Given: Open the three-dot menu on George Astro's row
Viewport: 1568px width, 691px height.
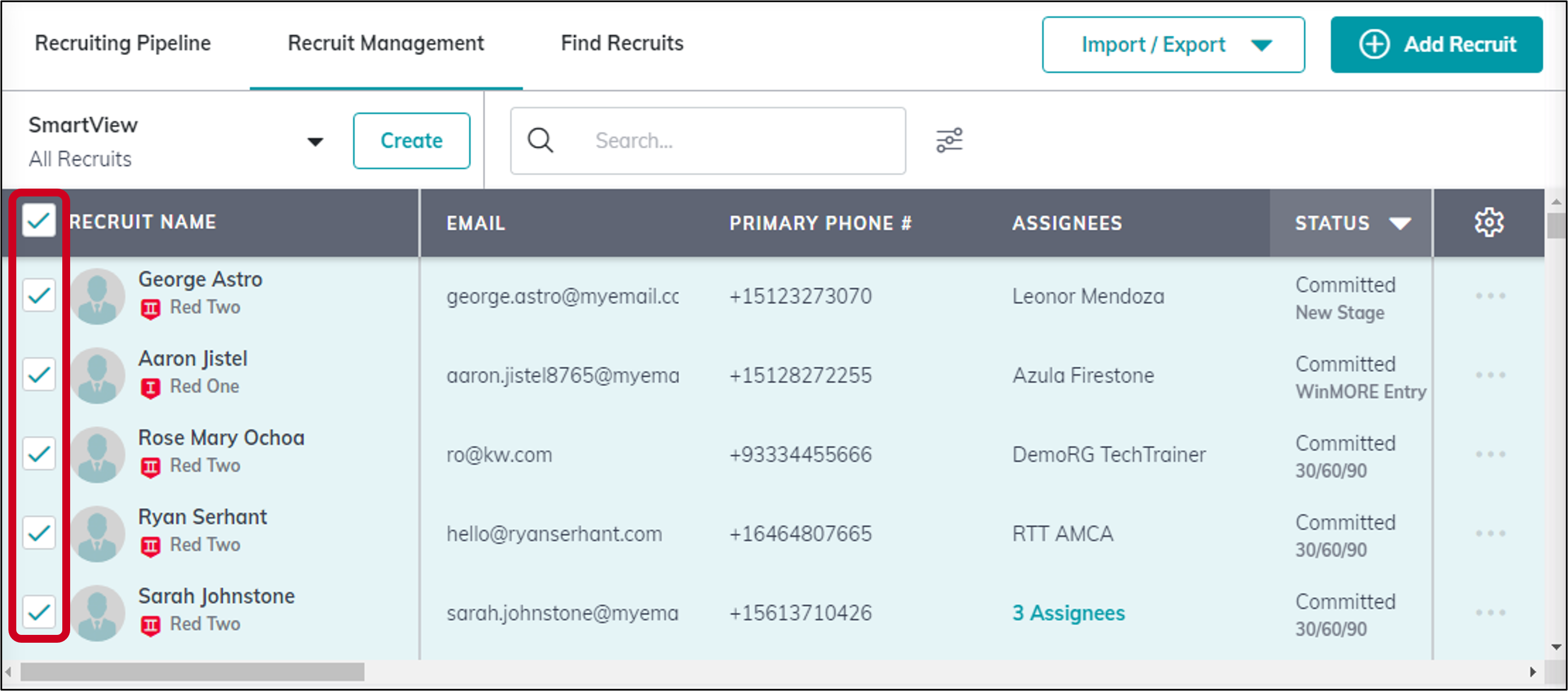Looking at the screenshot, I should click(1491, 296).
